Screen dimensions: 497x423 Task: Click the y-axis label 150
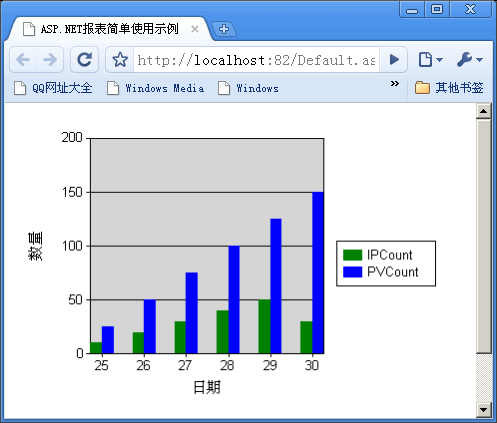click(x=72, y=192)
